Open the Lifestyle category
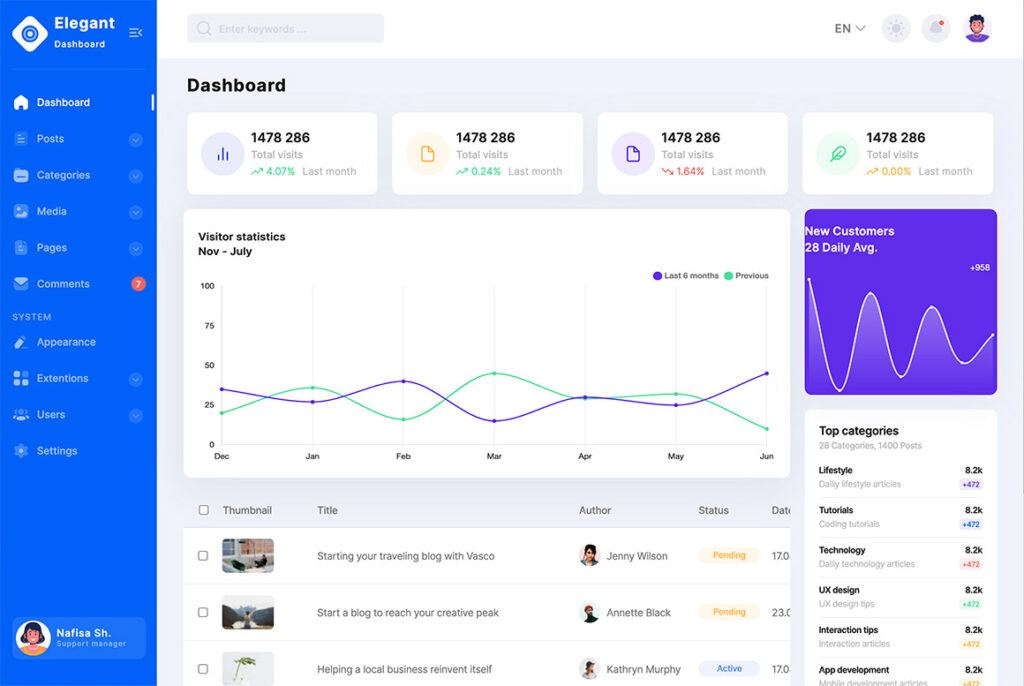The height and width of the screenshot is (686, 1024). [900, 477]
